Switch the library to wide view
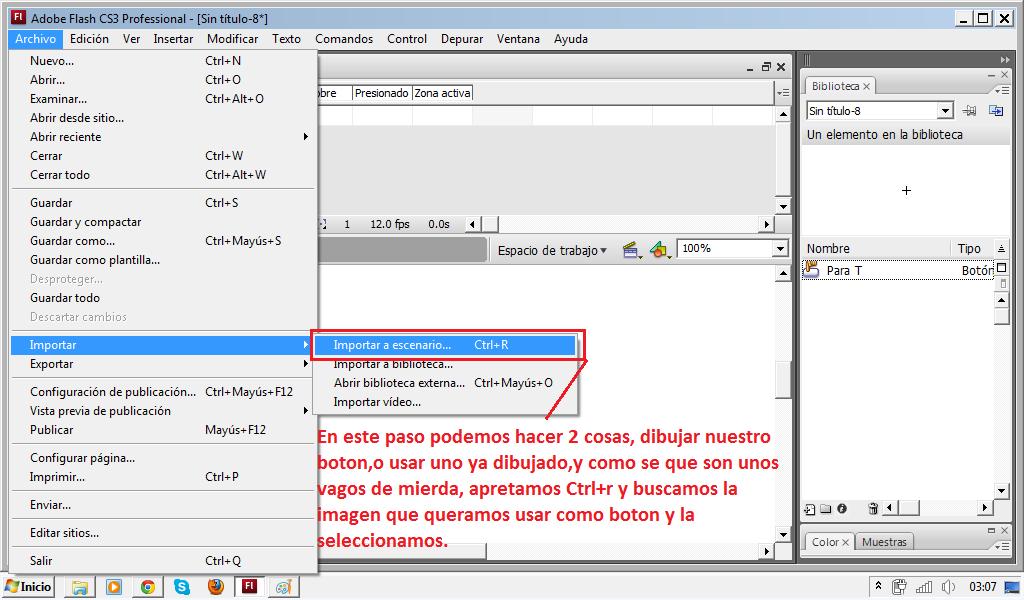This screenshot has width=1024, height=600. point(1002,268)
